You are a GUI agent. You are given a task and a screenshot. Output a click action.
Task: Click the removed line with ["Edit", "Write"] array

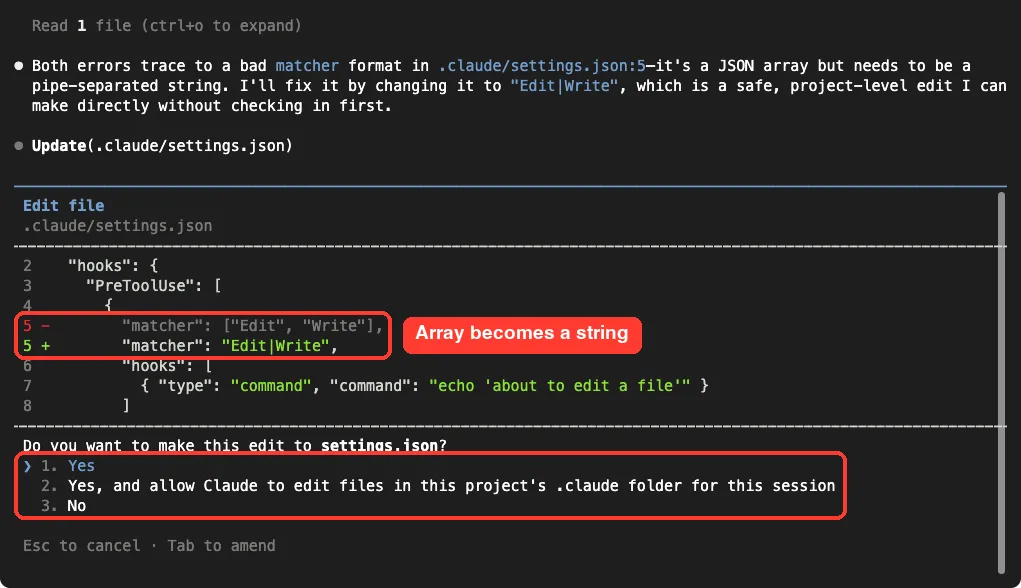pyautogui.click(x=203, y=326)
